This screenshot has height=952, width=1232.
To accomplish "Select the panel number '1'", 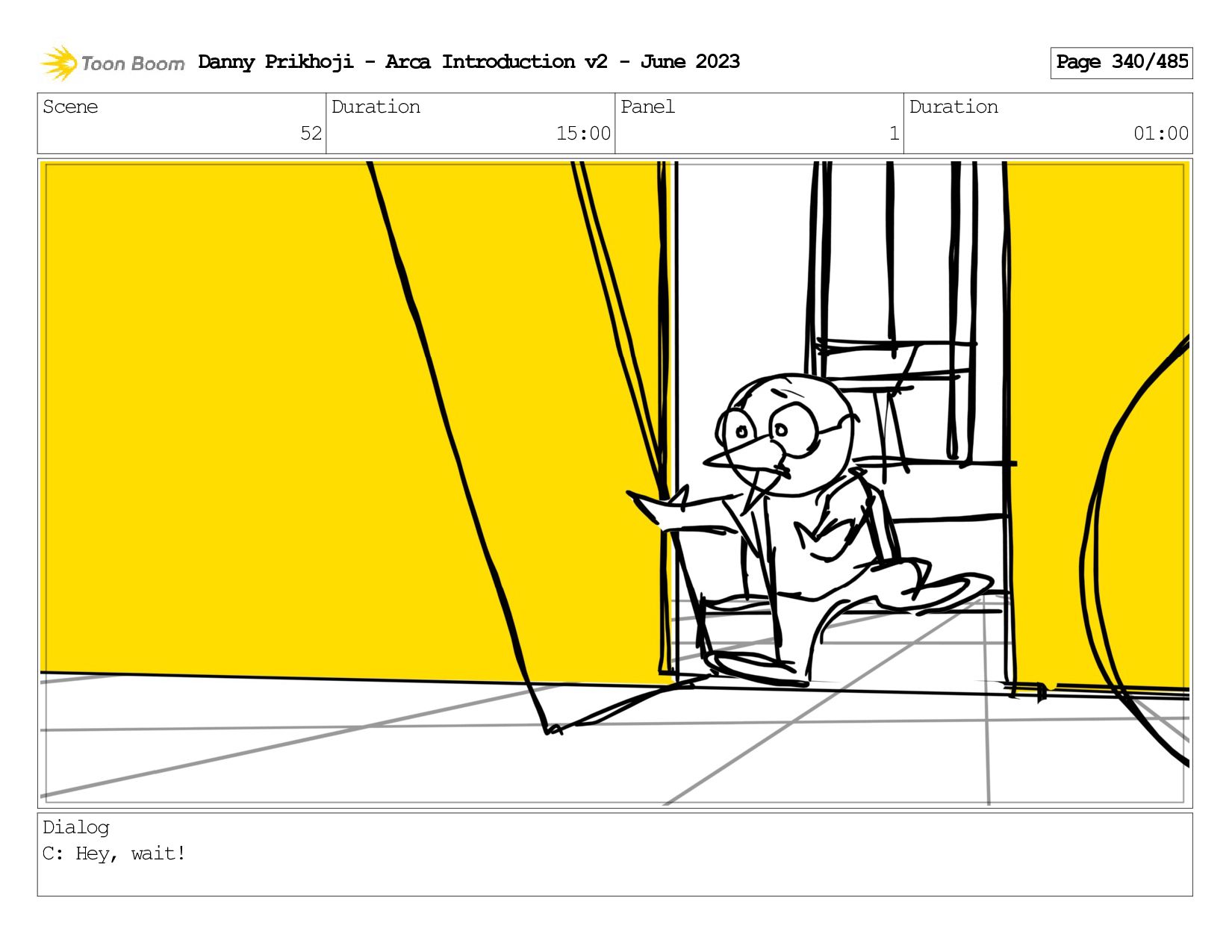I will [x=894, y=133].
